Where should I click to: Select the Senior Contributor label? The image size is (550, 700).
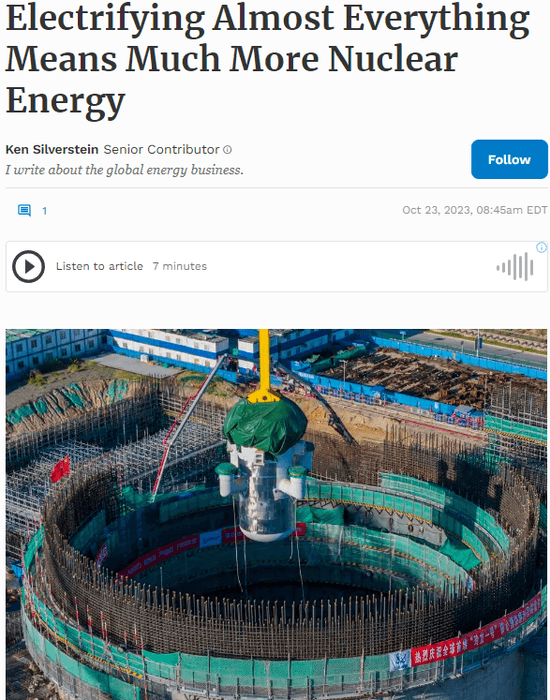point(162,150)
